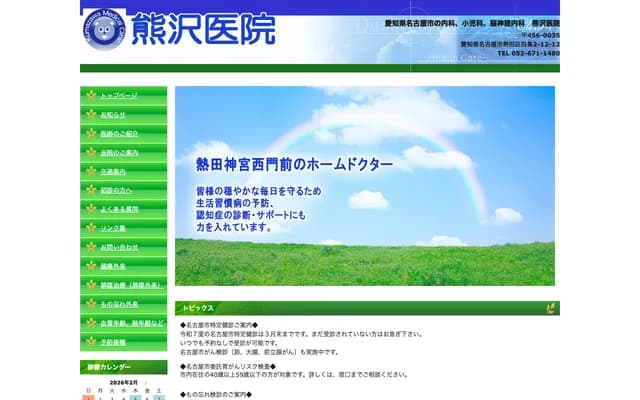Click ◆名古屋市特定健診ご案内◆ topic title
The height and width of the screenshot is (400, 640).
pos(219,325)
